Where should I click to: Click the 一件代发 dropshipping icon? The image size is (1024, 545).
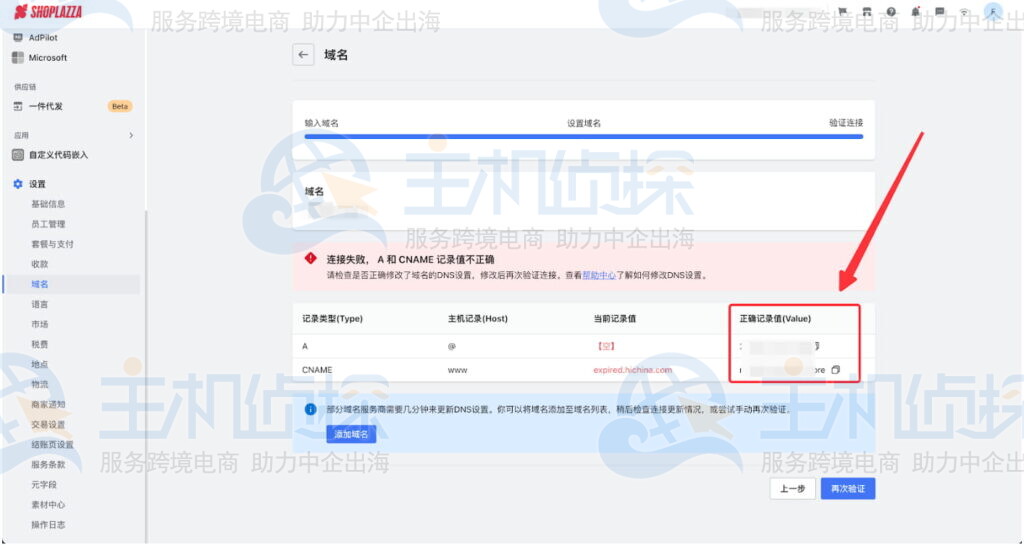[x=18, y=106]
